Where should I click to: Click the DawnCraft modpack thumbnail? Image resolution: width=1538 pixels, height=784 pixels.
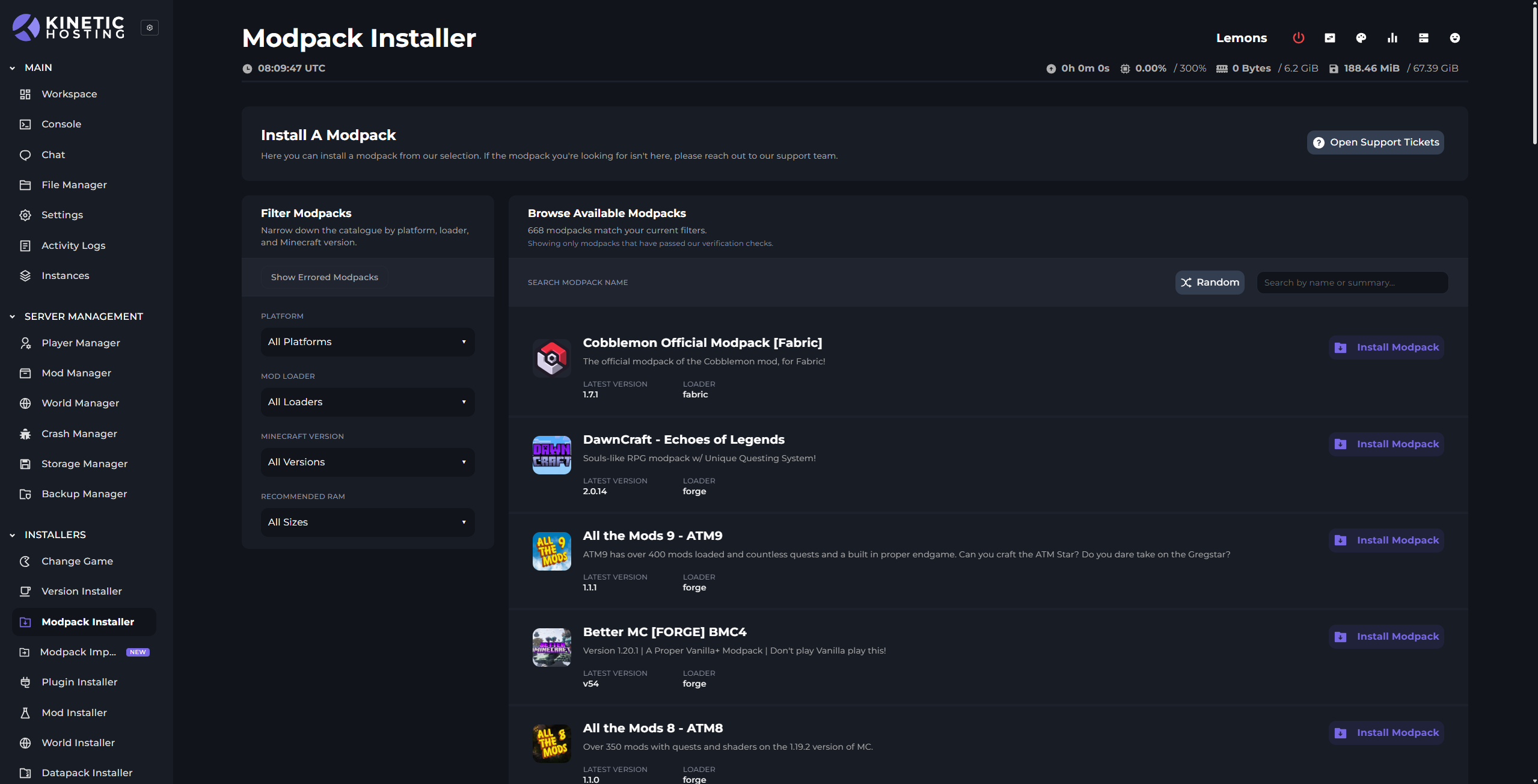pos(552,455)
